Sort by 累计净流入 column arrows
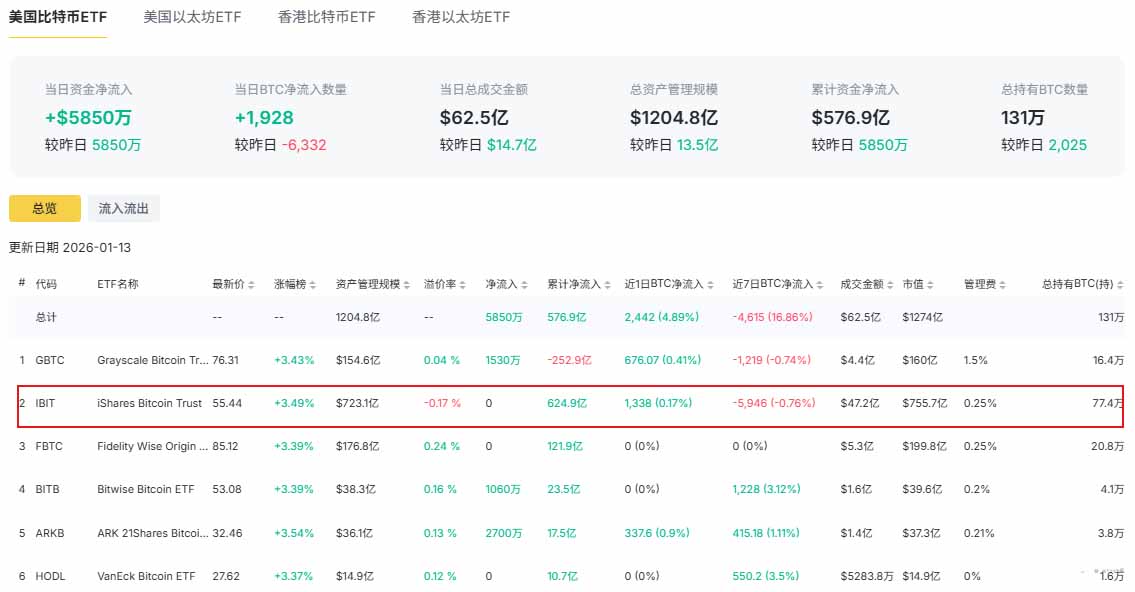The height and width of the screenshot is (592, 1135). pyautogui.click(x=607, y=285)
